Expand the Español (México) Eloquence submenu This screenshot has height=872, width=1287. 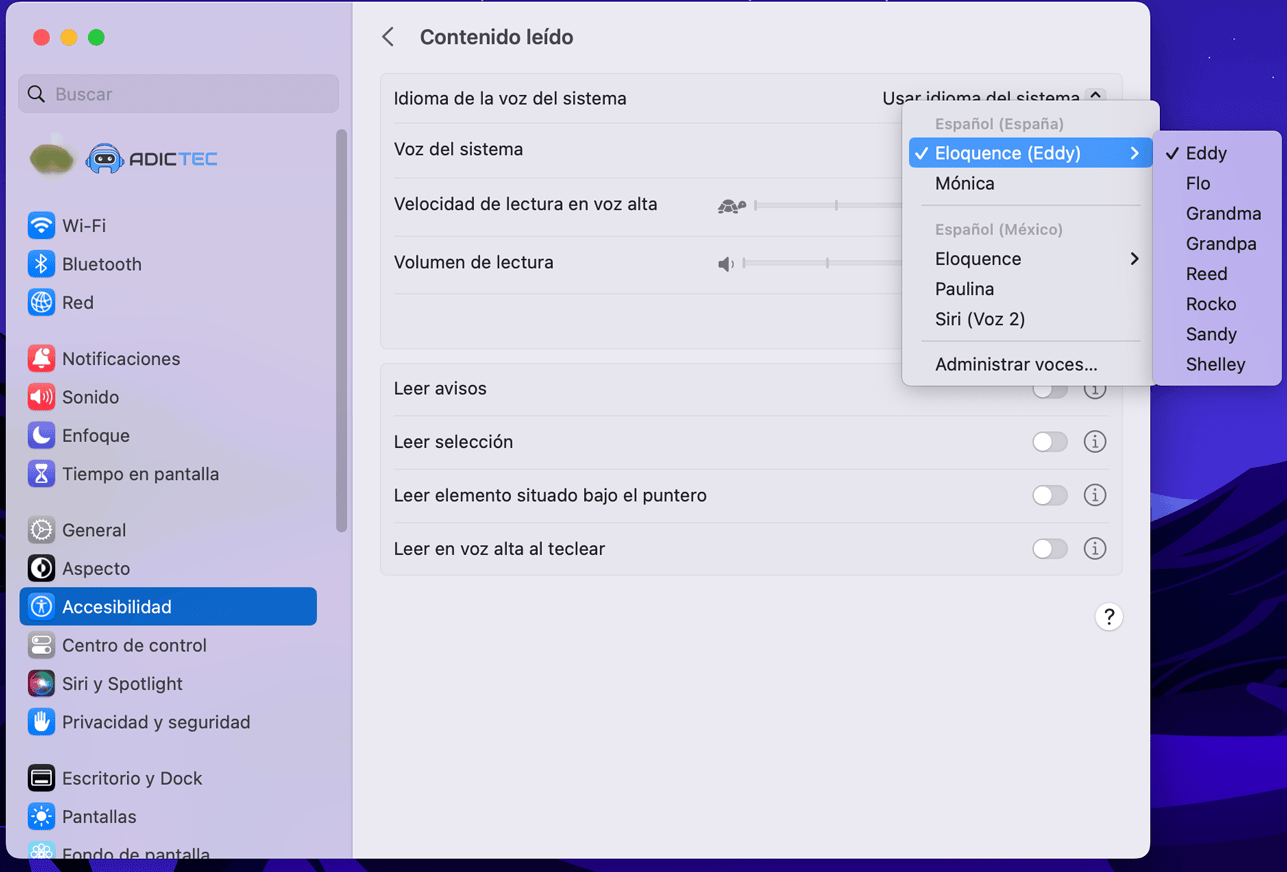click(1134, 258)
